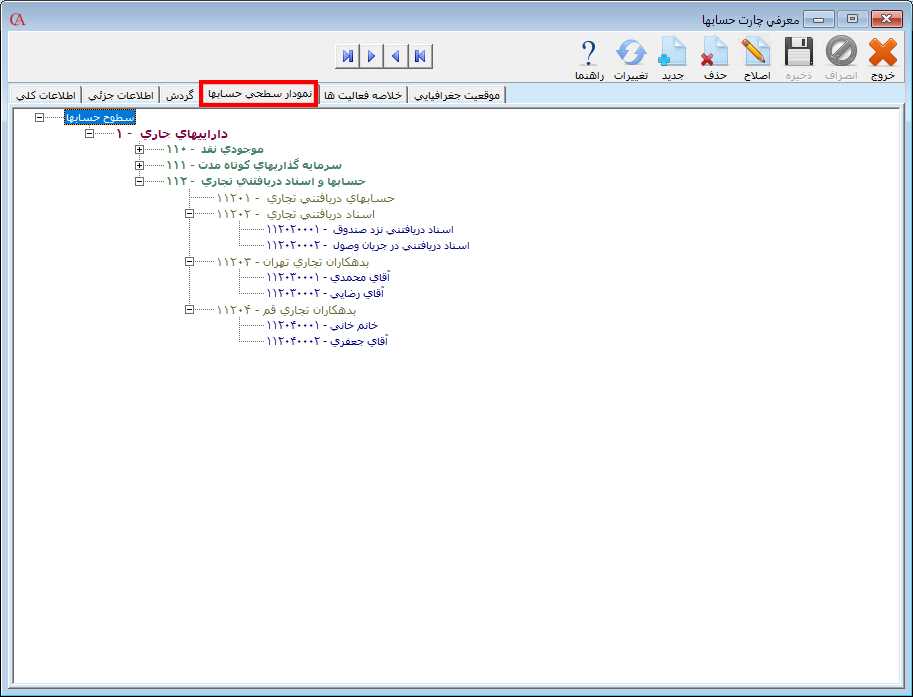Viewport: 913px width, 697px height.
Task: Open تغییرات (Changes) refresh-arrows icon
Action: (x=630, y=52)
